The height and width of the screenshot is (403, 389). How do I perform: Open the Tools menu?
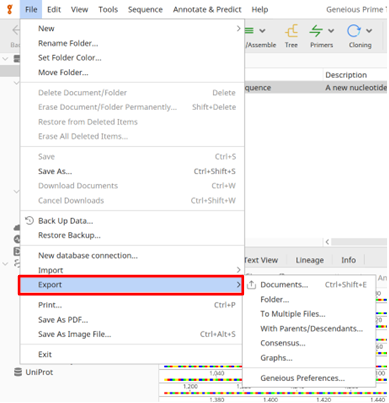pyautogui.click(x=108, y=9)
